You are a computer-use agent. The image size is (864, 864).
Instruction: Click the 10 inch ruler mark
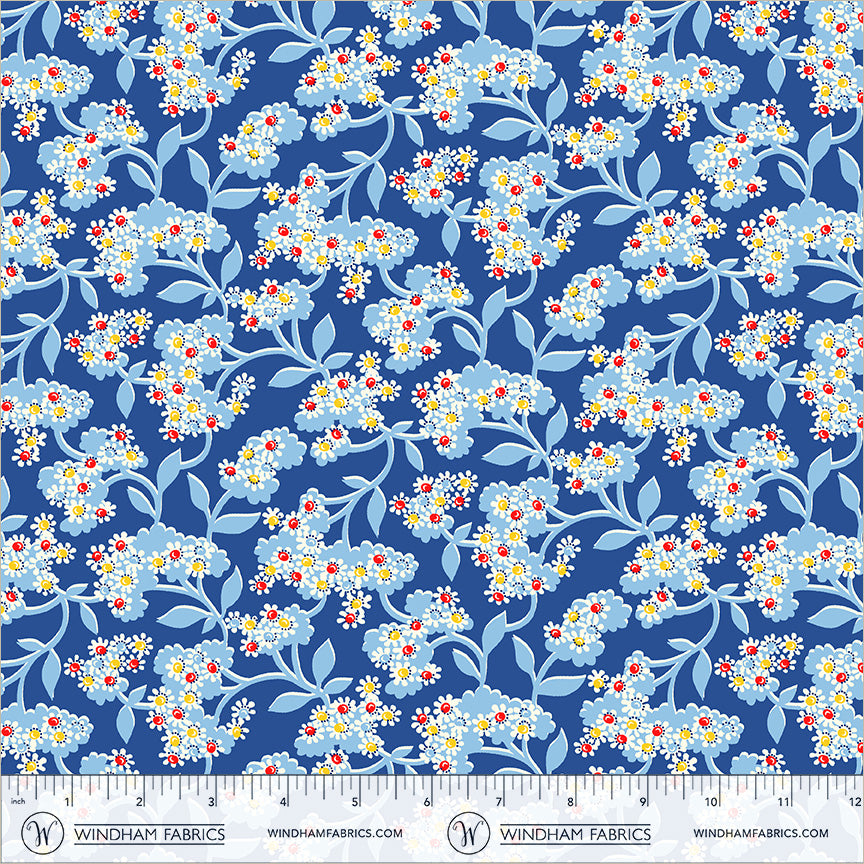[x=711, y=801]
